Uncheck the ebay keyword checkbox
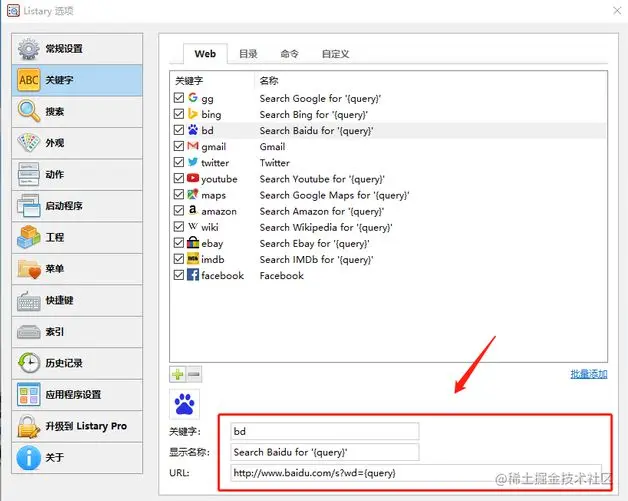 pos(179,243)
